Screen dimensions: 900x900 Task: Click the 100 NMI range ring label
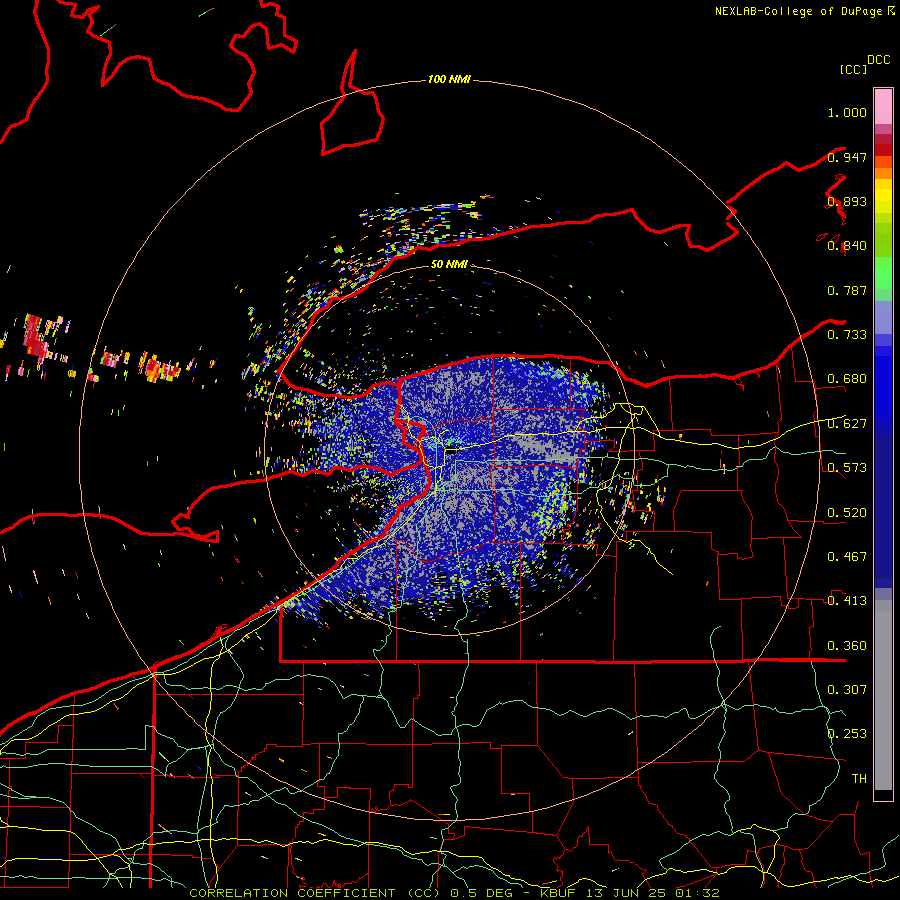point(449,79)
